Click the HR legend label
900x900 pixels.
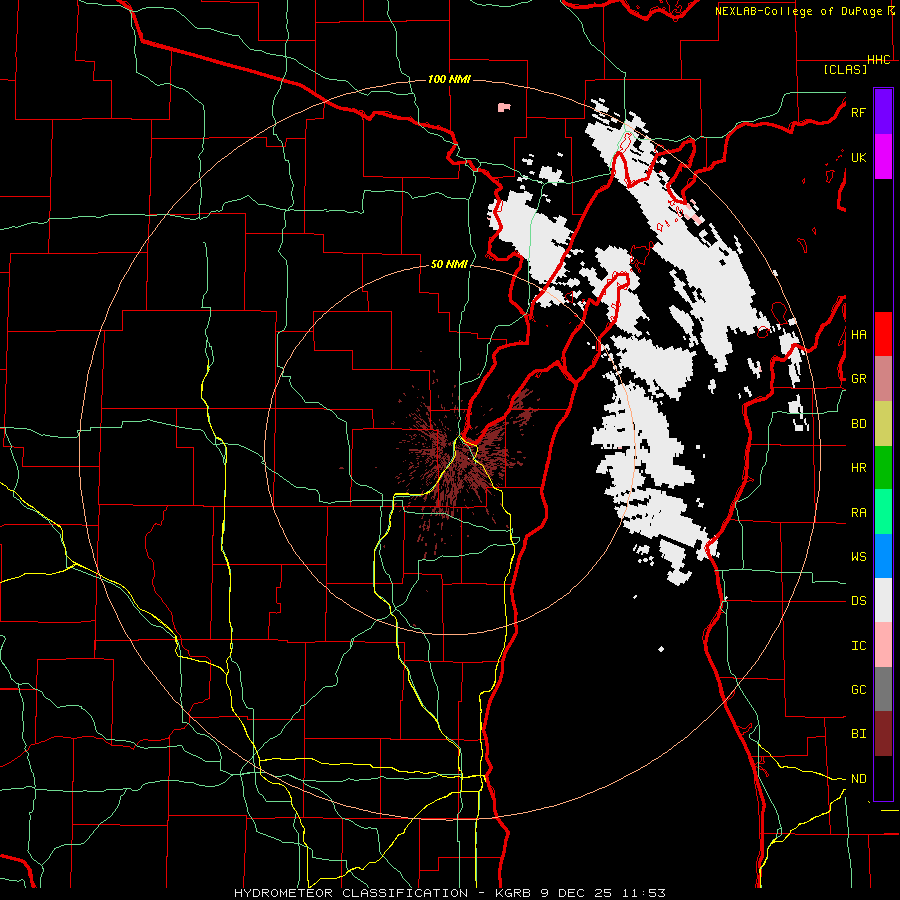[858, 468]
